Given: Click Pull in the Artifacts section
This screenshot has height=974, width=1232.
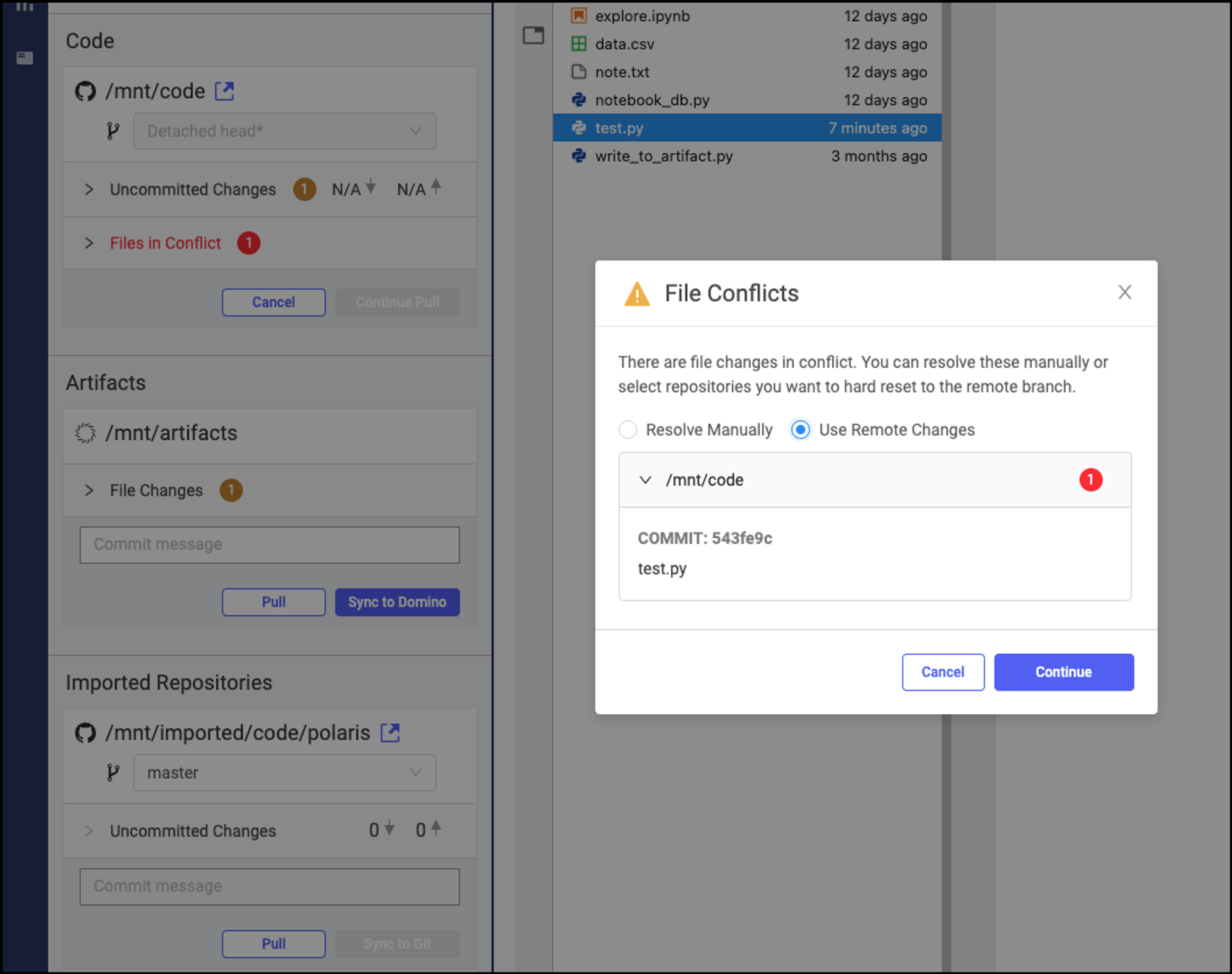Looking at the screenshot, I should (274, 602).
